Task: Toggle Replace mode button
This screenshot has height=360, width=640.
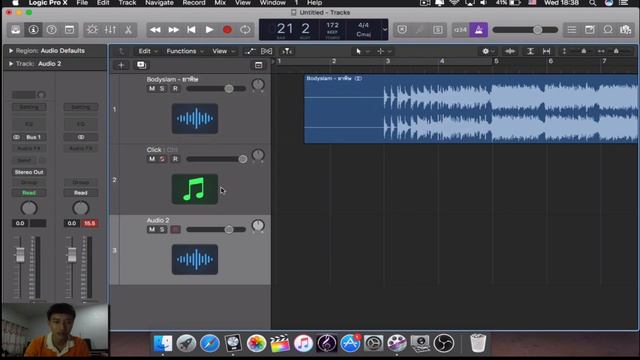Action: pyautogui.click(x=402, y=30)
